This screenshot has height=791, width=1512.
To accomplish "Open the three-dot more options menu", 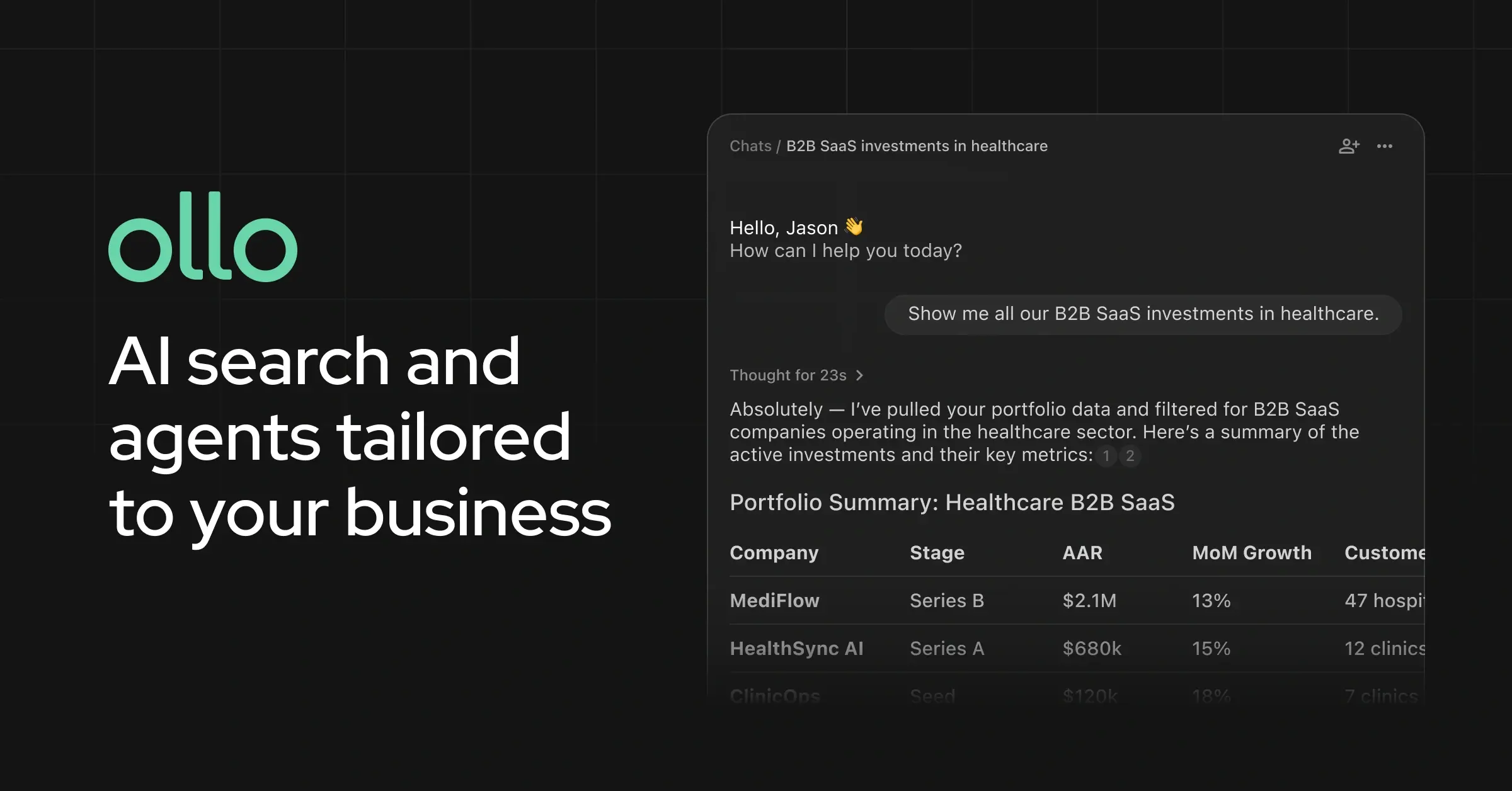I will coord(1385,146).
